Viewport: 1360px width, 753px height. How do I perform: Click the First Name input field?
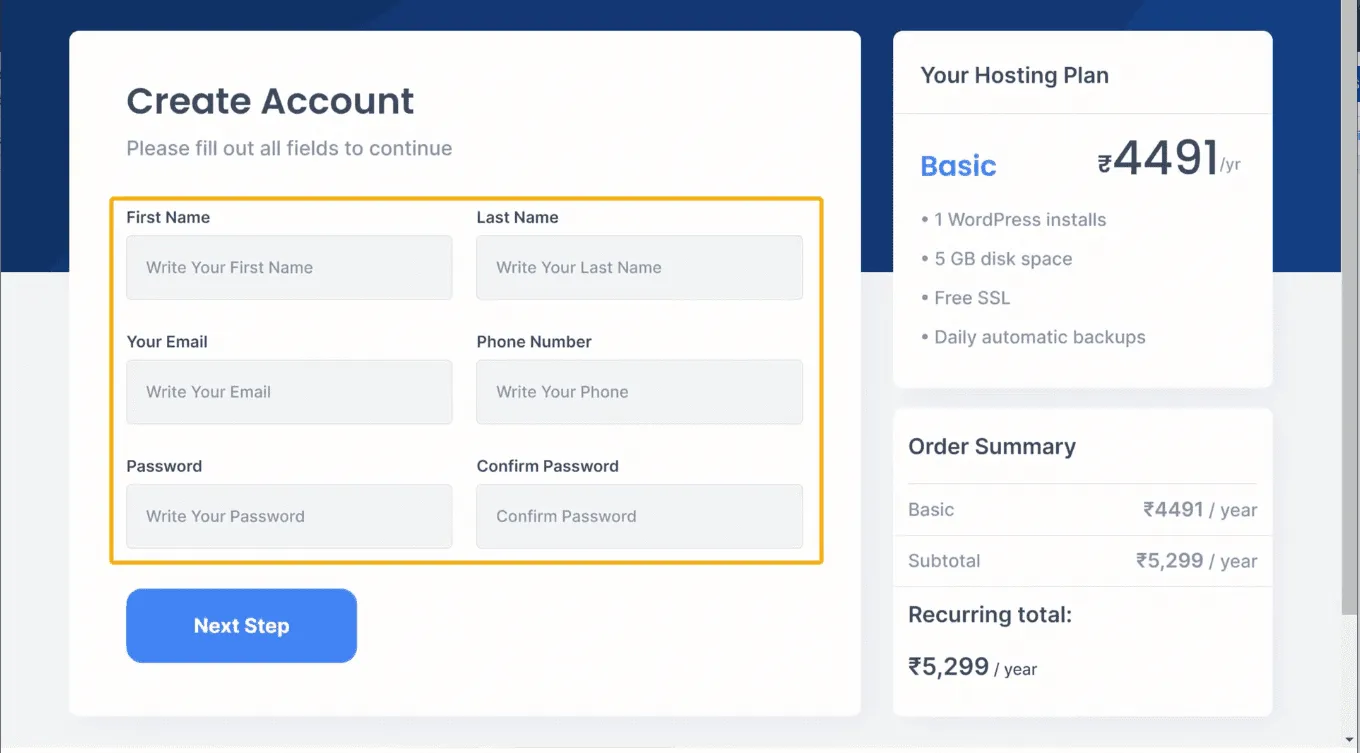tap(289, 268)
